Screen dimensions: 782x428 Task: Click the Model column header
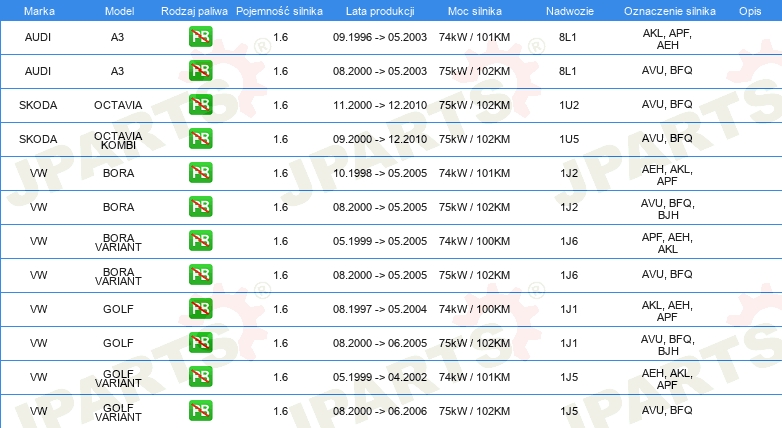click(119, 11)
